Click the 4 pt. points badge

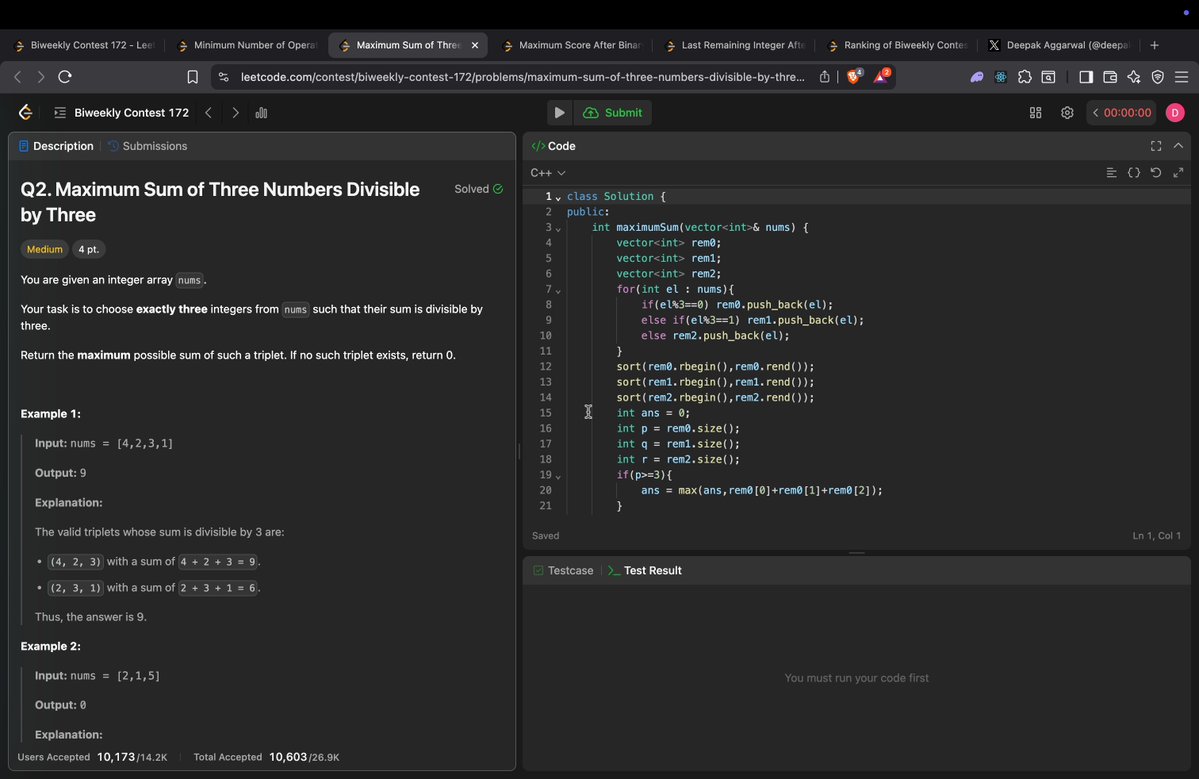pyautogui.click(x=89, y=249)
